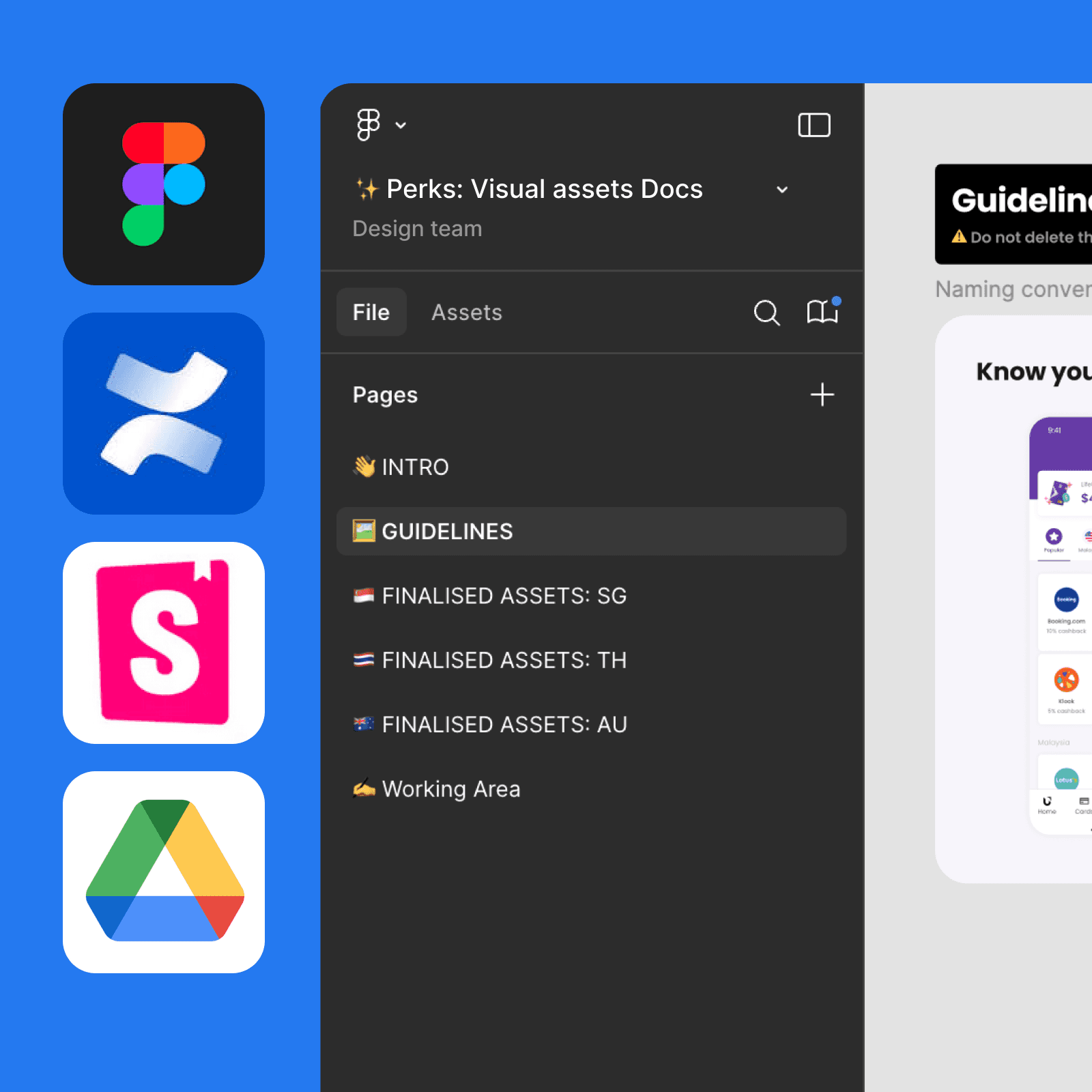Screen dimensions: 1092x1092
Task: Click the writing hand emoji on Working Area
Action: tap(364, 788)
